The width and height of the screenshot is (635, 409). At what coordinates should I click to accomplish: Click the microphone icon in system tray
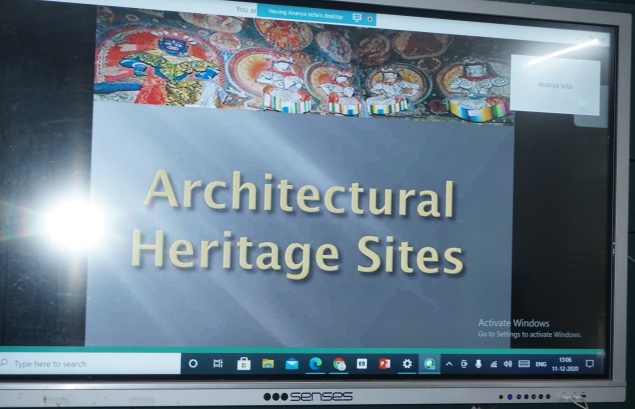click(x=478, y=364)
